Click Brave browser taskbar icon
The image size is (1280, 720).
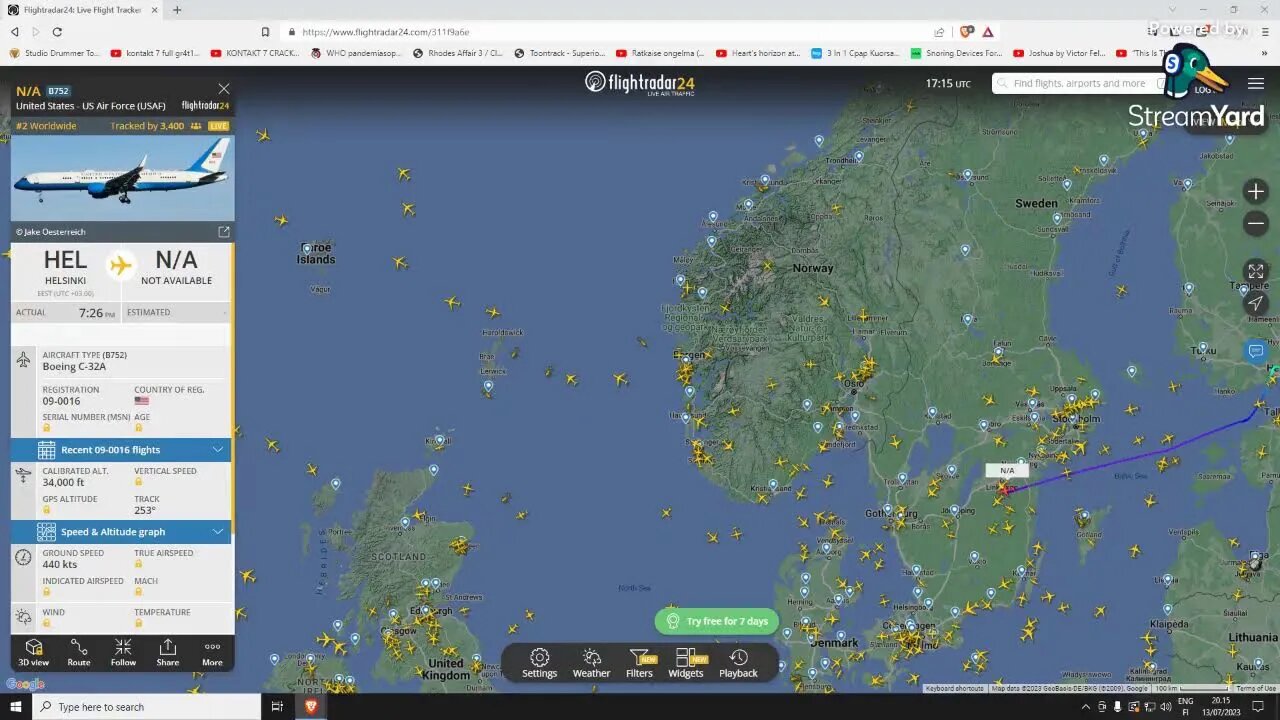pyautogui.click(x=310, y=707)
